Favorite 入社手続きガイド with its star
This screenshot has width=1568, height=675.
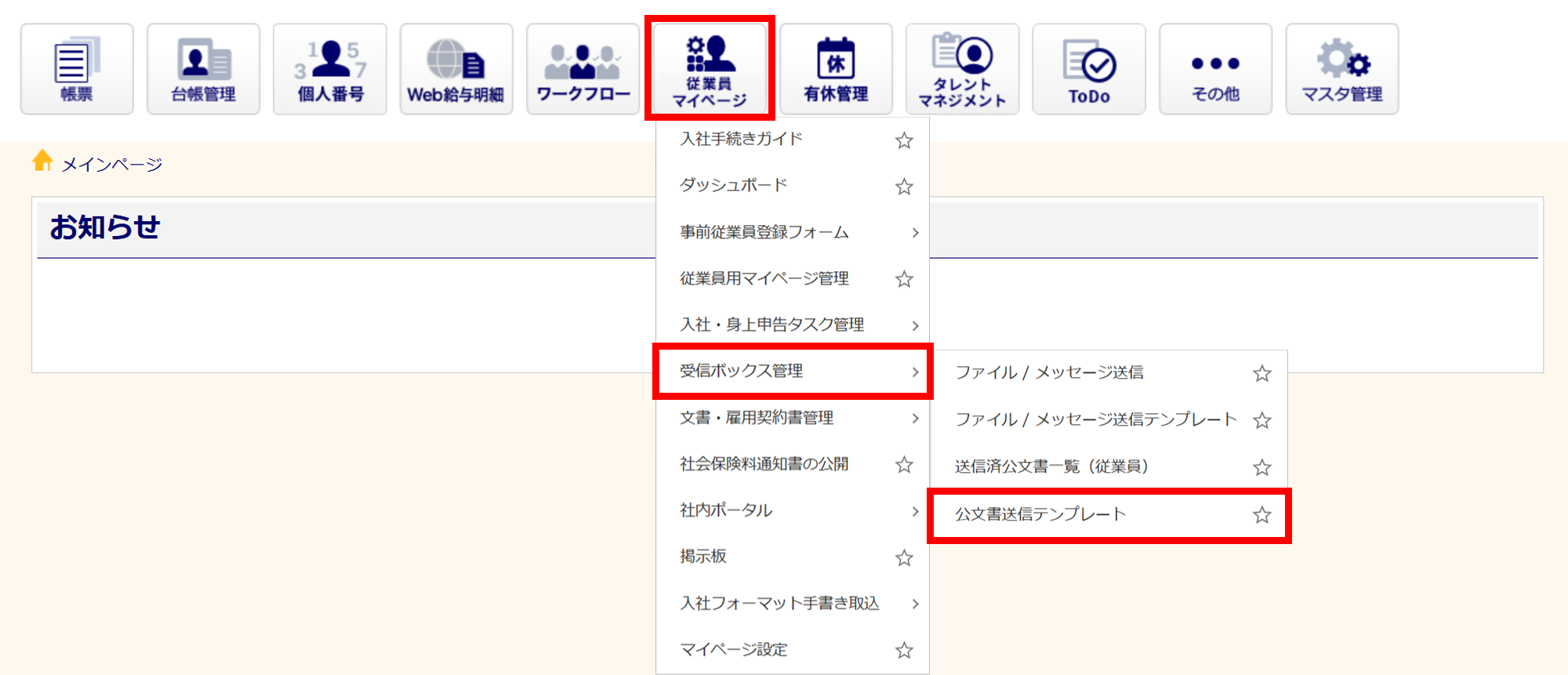pos(904,140)
